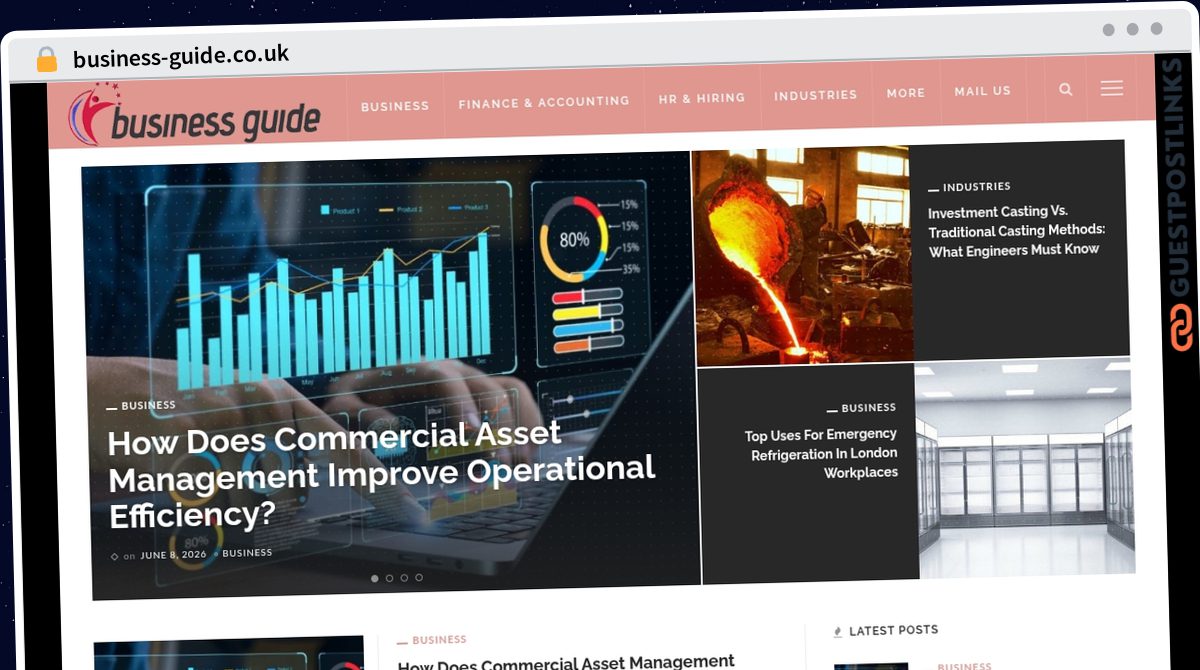Screen dimensions: 1200x670
Task: Select the fourth slider dot
Action: pyautogui.click(x=419, y=577)
